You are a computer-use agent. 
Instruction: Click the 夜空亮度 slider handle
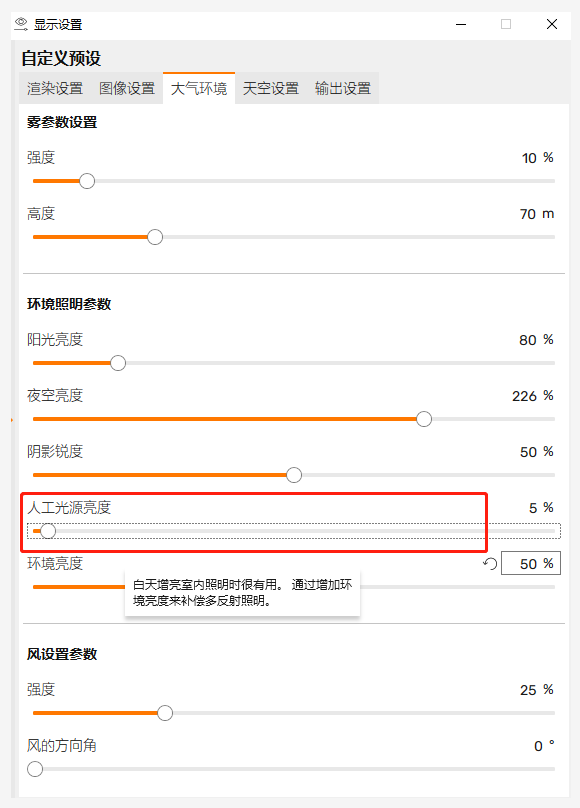tap(424, 419)
